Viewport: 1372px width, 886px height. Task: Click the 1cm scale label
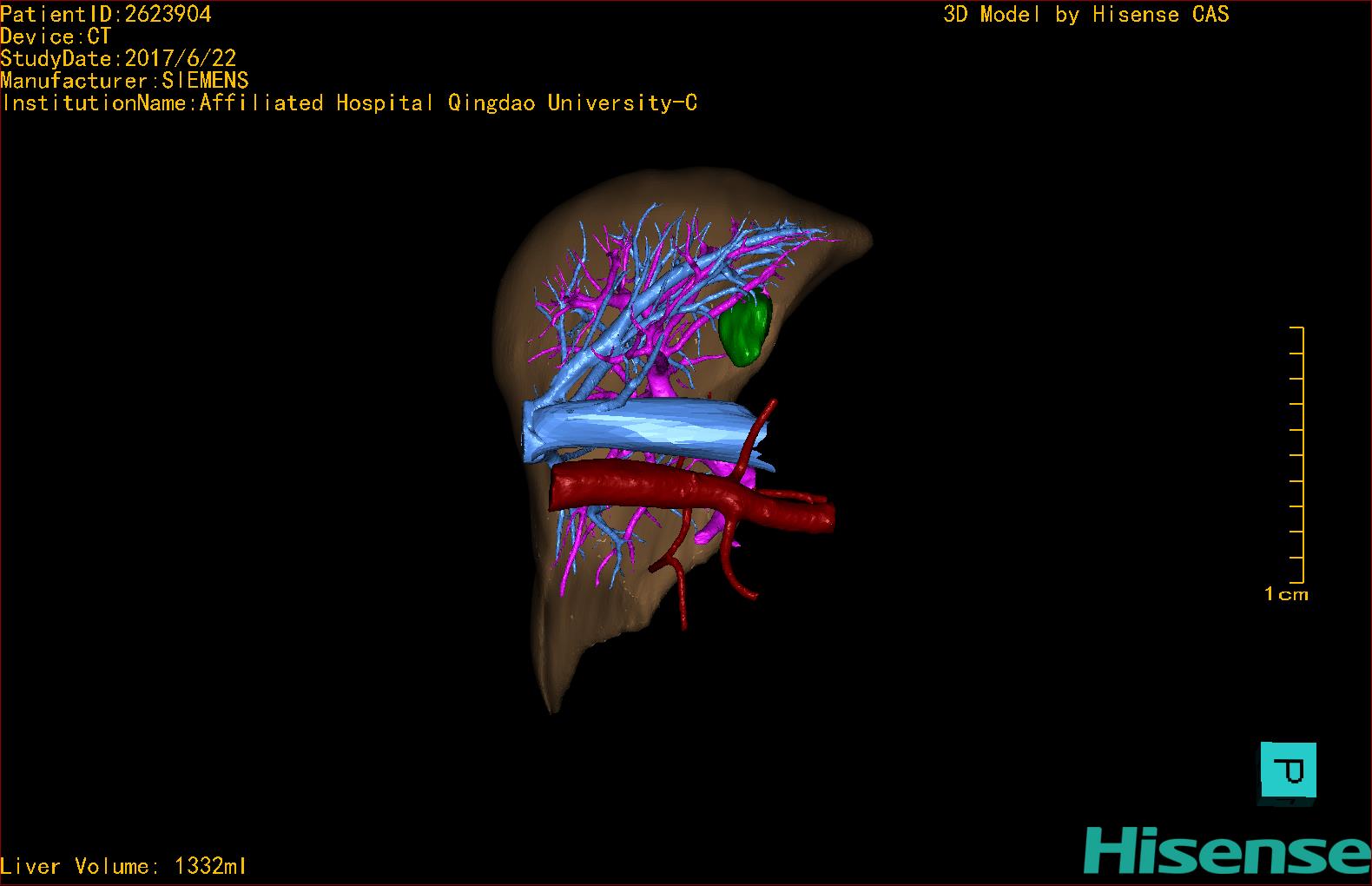pos(1286,594)
